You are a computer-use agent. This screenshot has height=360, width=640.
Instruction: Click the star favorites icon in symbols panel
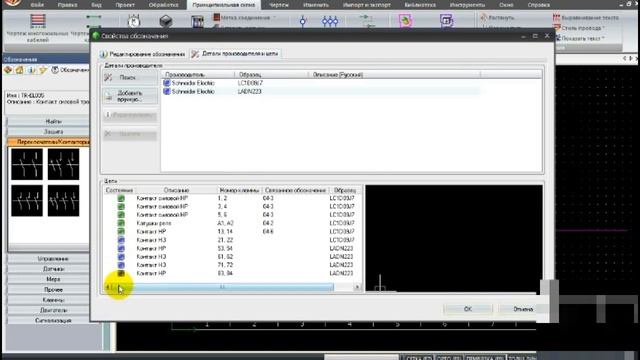(x=42, y=70)
